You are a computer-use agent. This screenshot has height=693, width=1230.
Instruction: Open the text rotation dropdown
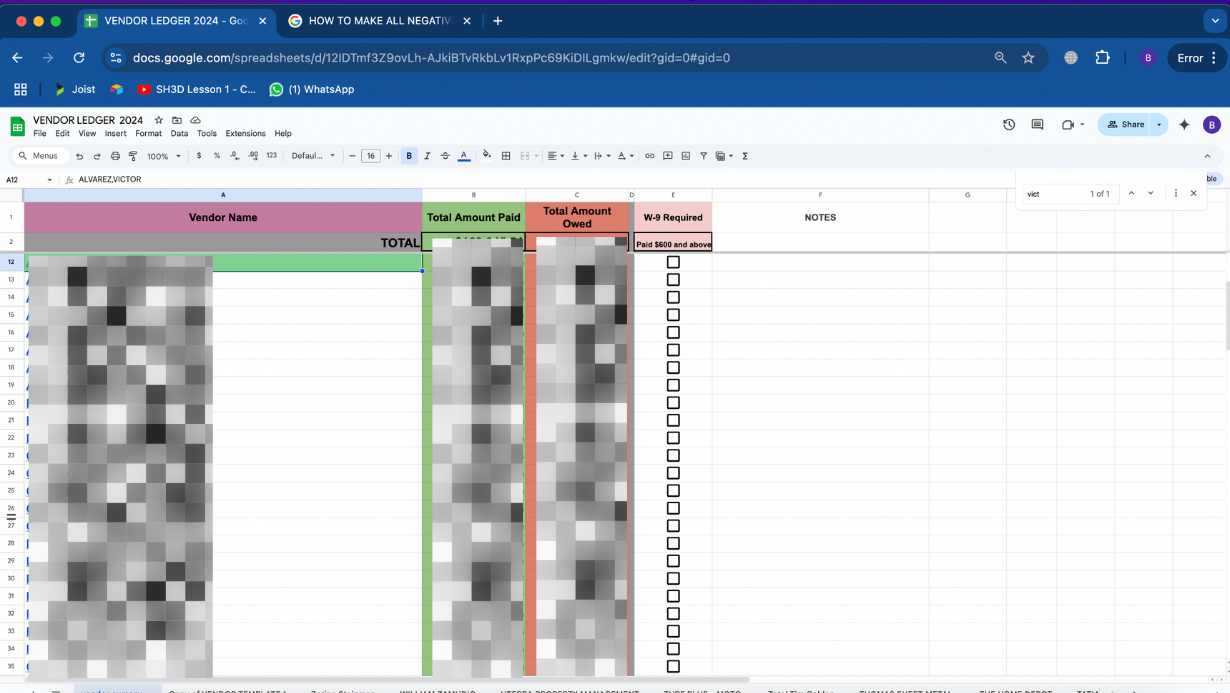(x=625, y=156)
